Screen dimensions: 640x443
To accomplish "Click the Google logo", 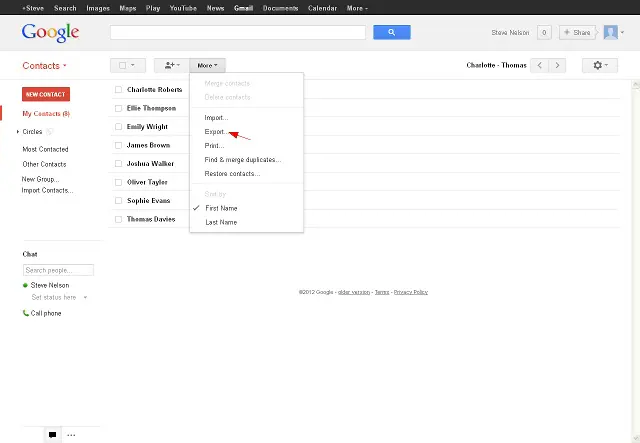I will 50,32.
